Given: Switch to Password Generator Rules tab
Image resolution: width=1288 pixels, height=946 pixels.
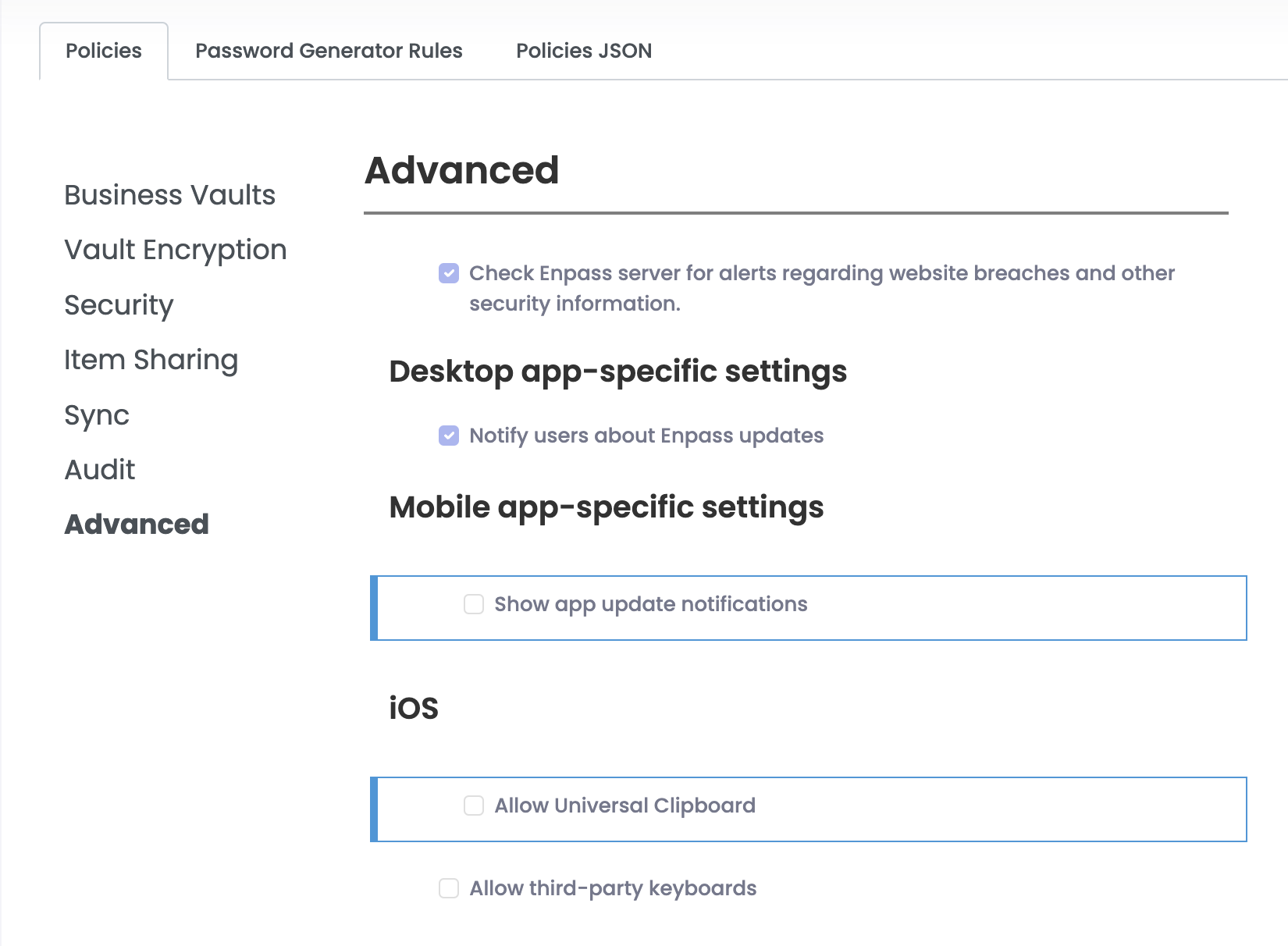Looking at the screenshot, I should point(329,50).
